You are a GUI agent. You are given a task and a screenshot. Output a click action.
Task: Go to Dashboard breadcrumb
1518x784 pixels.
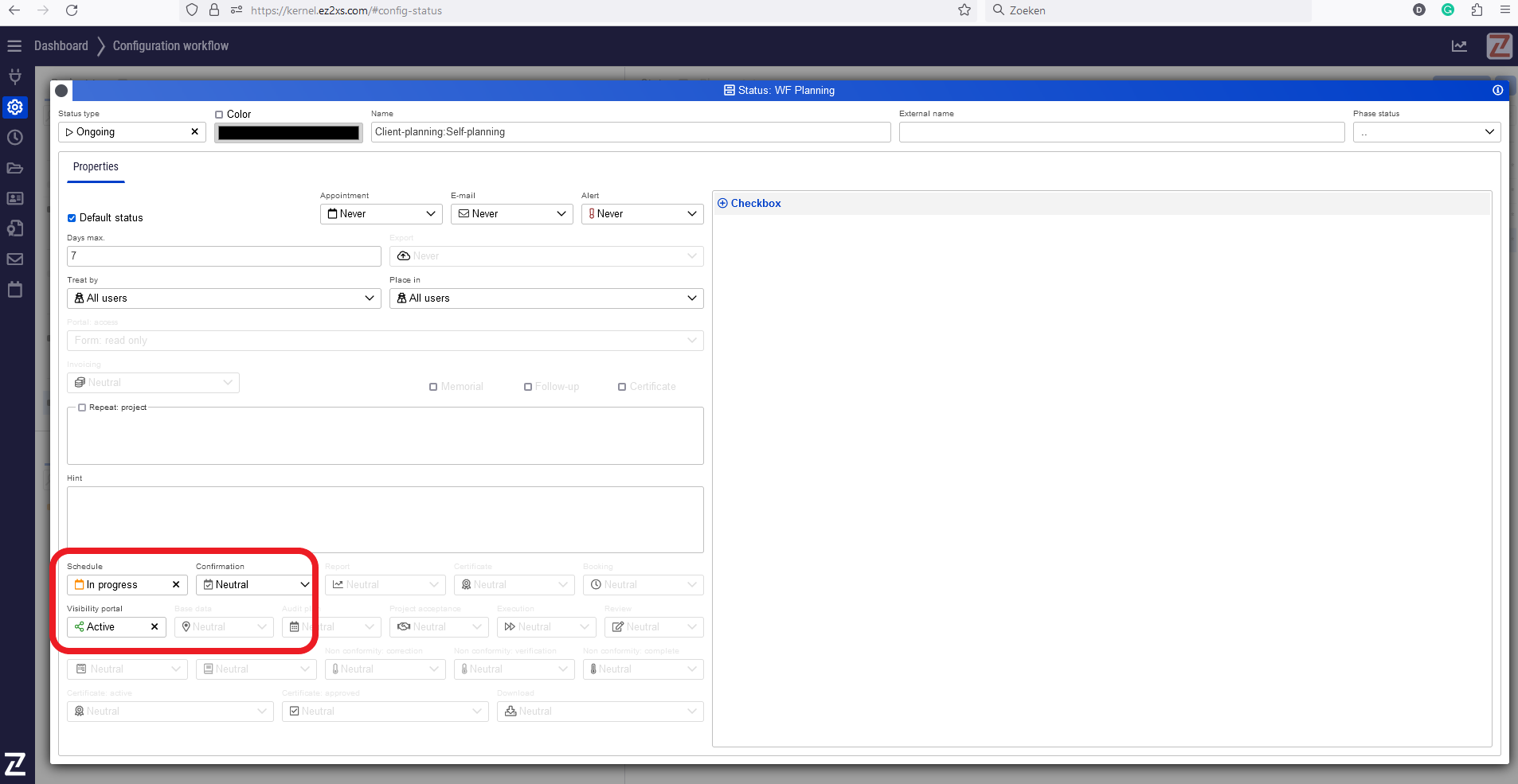click(61, 46)
